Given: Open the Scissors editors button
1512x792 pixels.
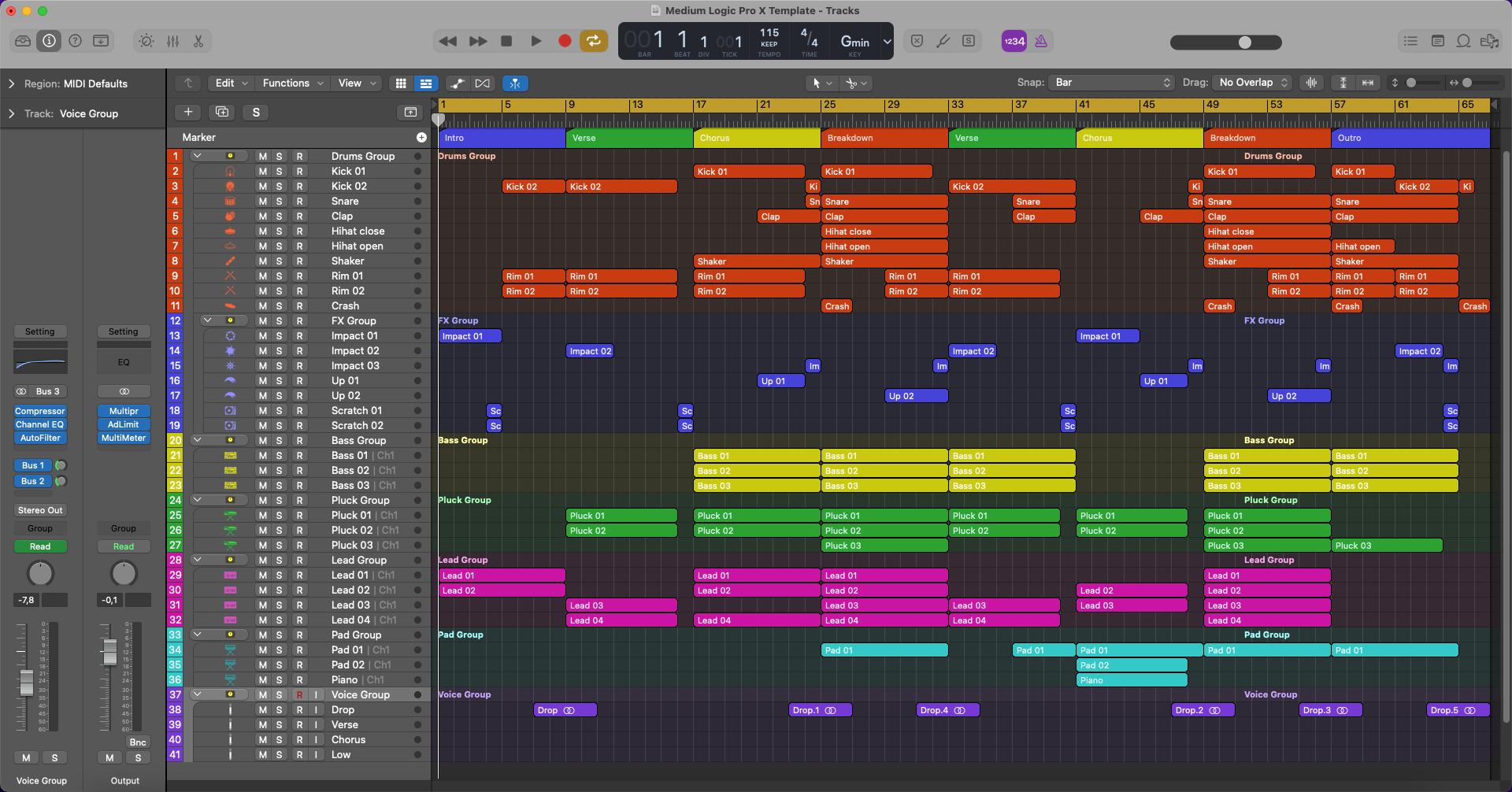Looking at the screenshot, I should (198, 41).
